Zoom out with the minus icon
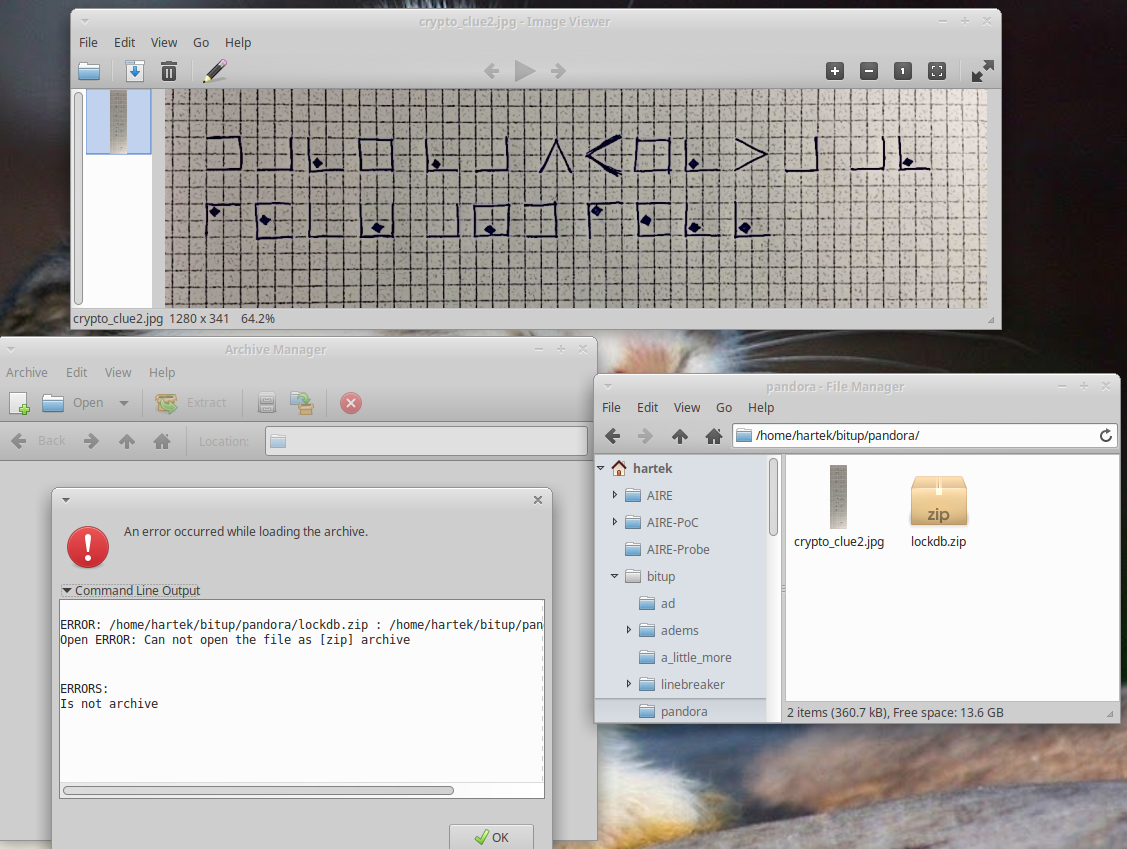Image resolution: width=1127 pixels, height=849 pixels. (x=869, y=71)
